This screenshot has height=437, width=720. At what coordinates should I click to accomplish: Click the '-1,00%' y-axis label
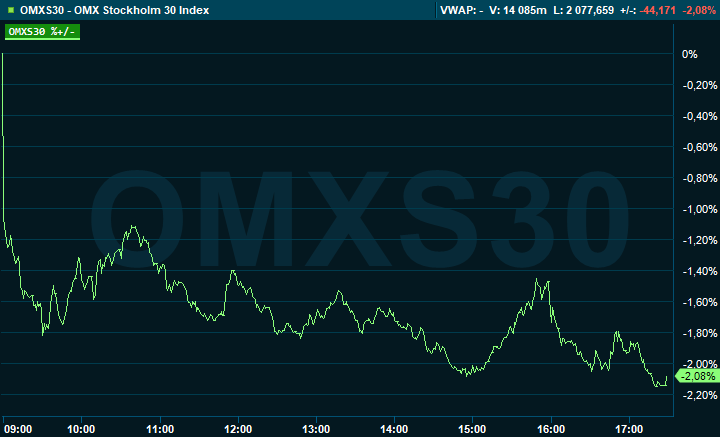(x=700, y=209)
